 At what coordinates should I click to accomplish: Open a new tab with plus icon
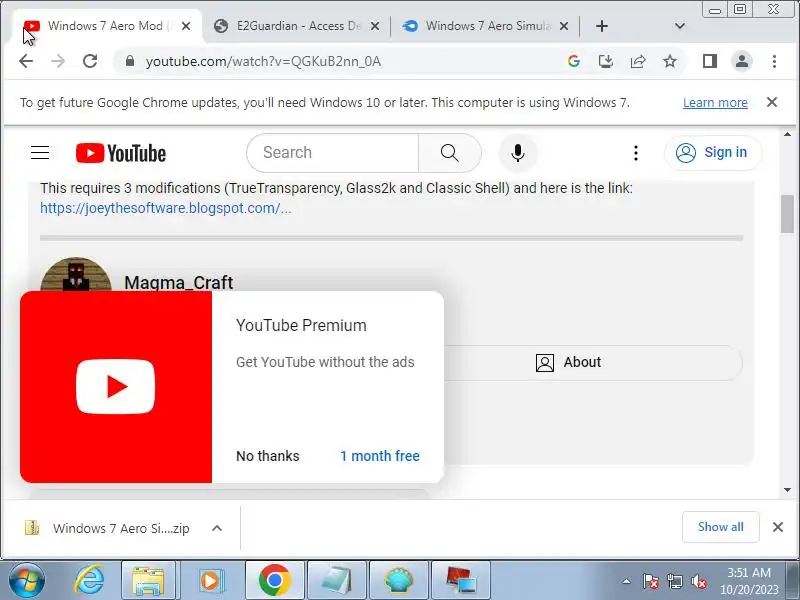(602, 26)
